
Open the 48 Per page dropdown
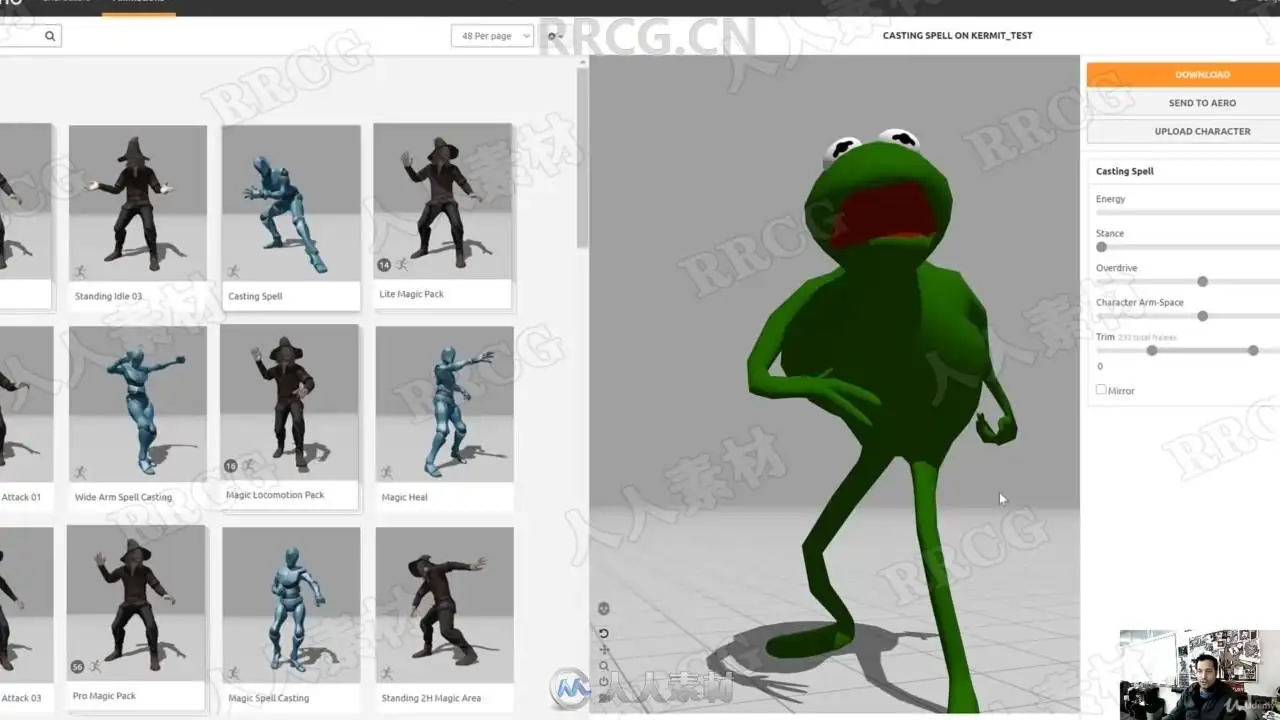[x=492, y=36]
